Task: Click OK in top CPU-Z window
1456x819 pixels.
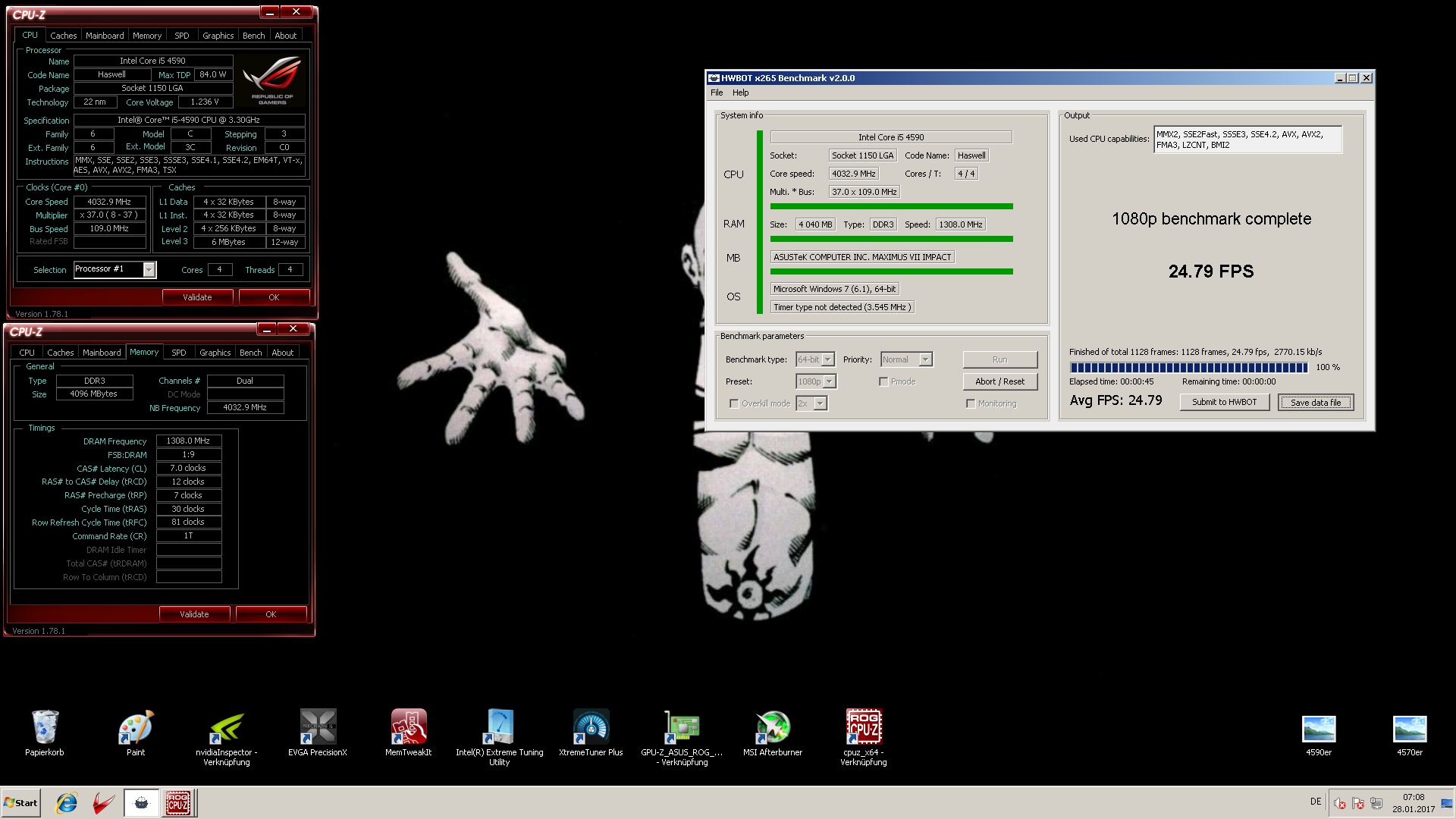Action: (x=274, y=297)
